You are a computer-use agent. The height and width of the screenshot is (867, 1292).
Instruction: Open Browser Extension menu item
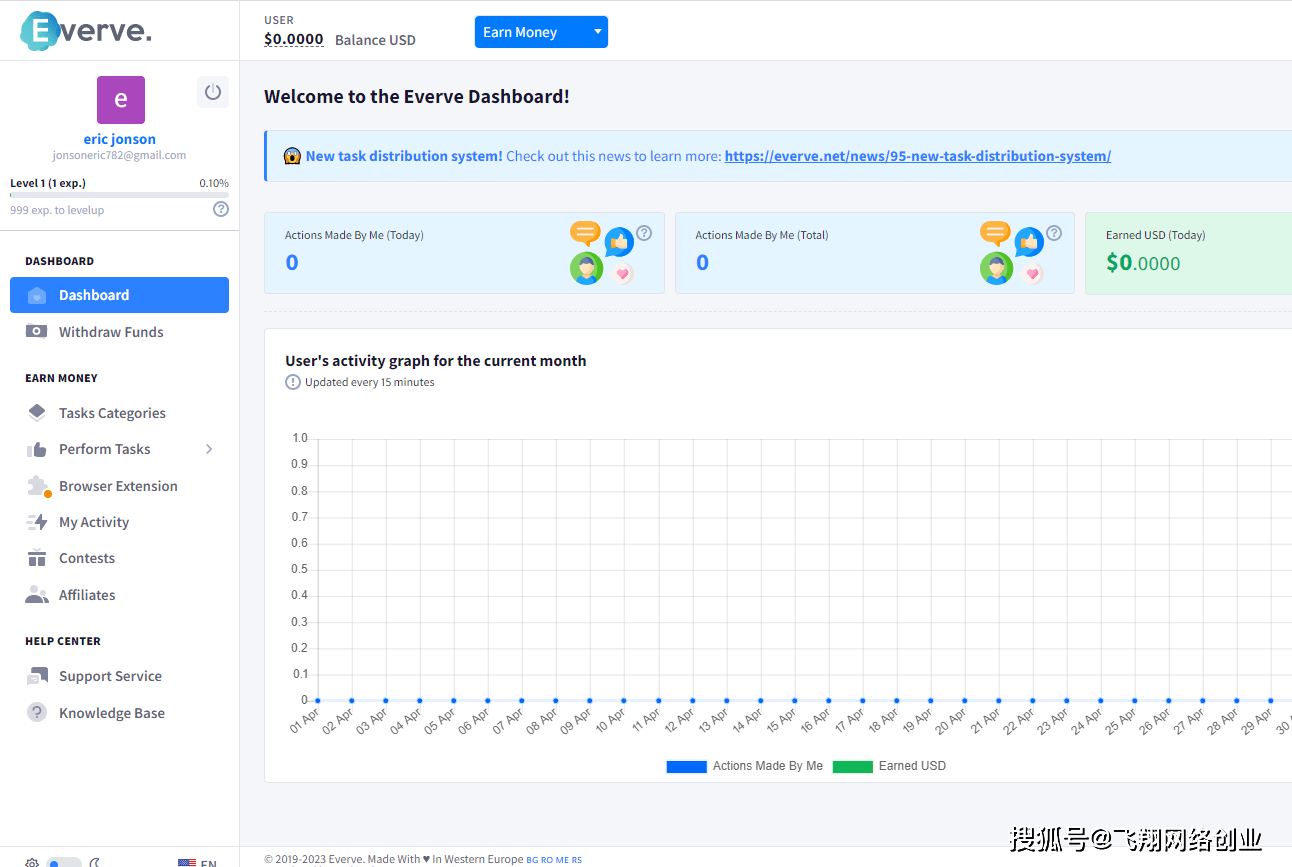[119, 486]
